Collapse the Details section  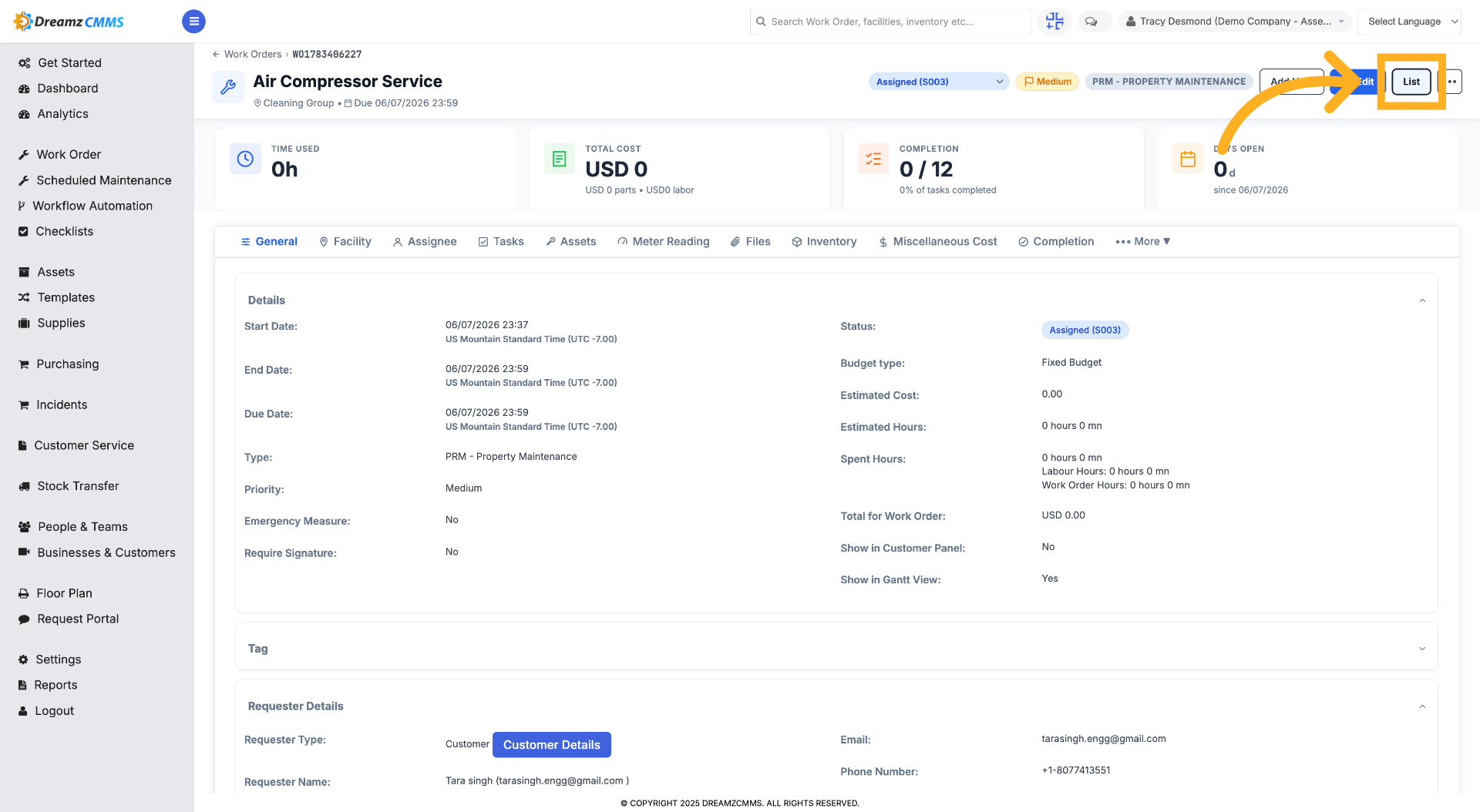[1422, 300]
